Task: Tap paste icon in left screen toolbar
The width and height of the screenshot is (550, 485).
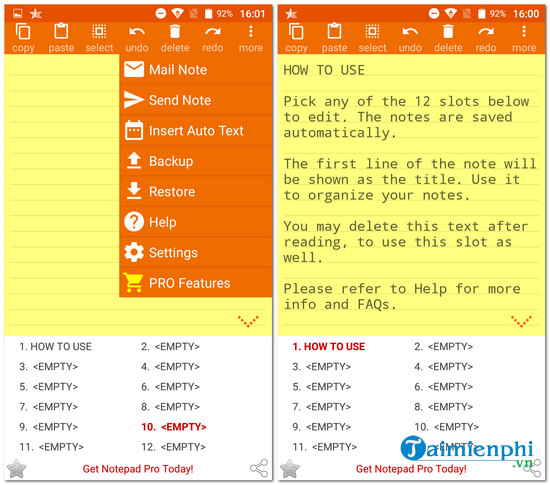Action: pyautogui.click(x=61, y=31)
